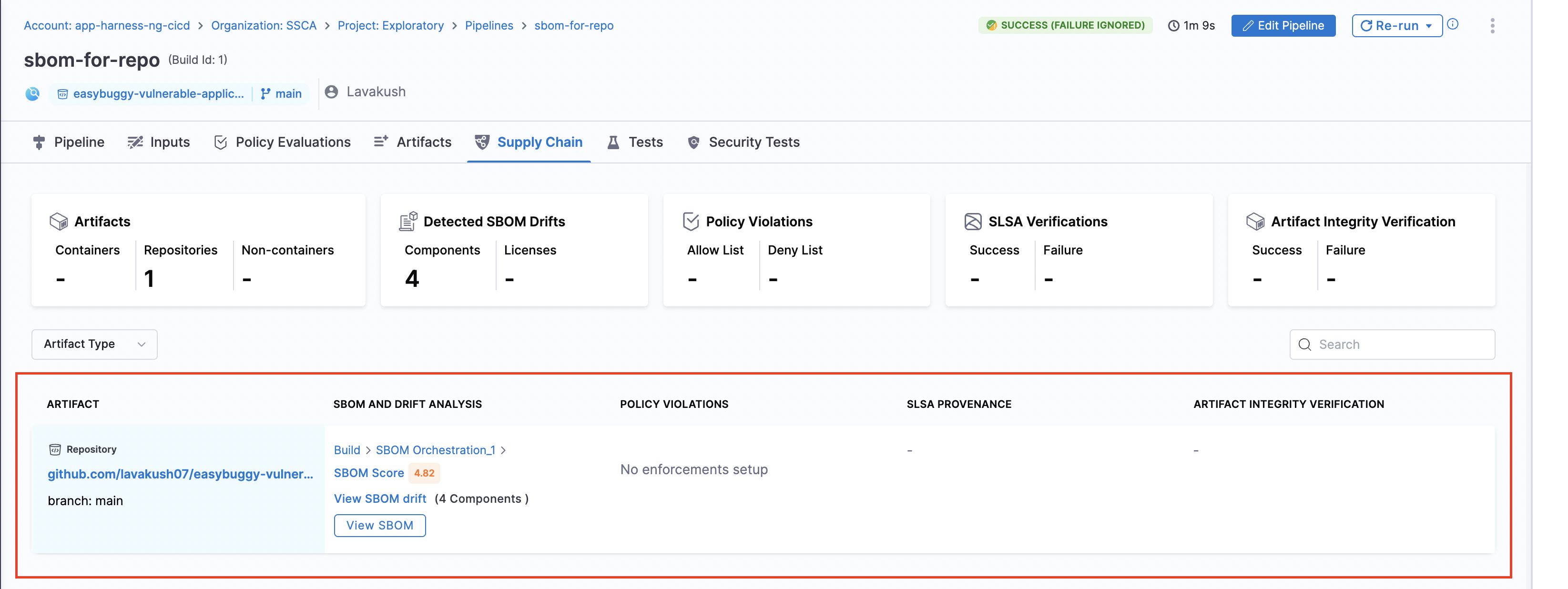Click the search magnifier icon

click(1304, 345)
